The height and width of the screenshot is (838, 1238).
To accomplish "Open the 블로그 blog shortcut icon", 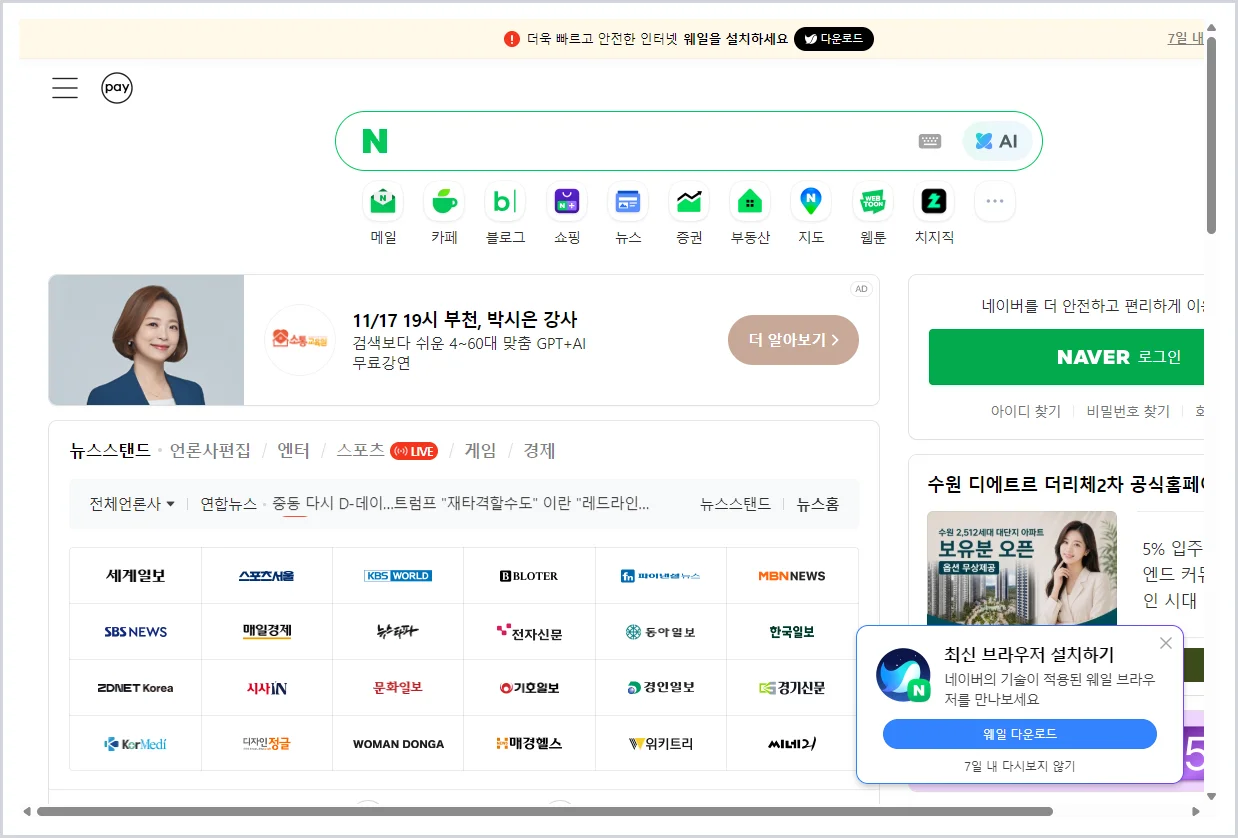I will point(505,202).
